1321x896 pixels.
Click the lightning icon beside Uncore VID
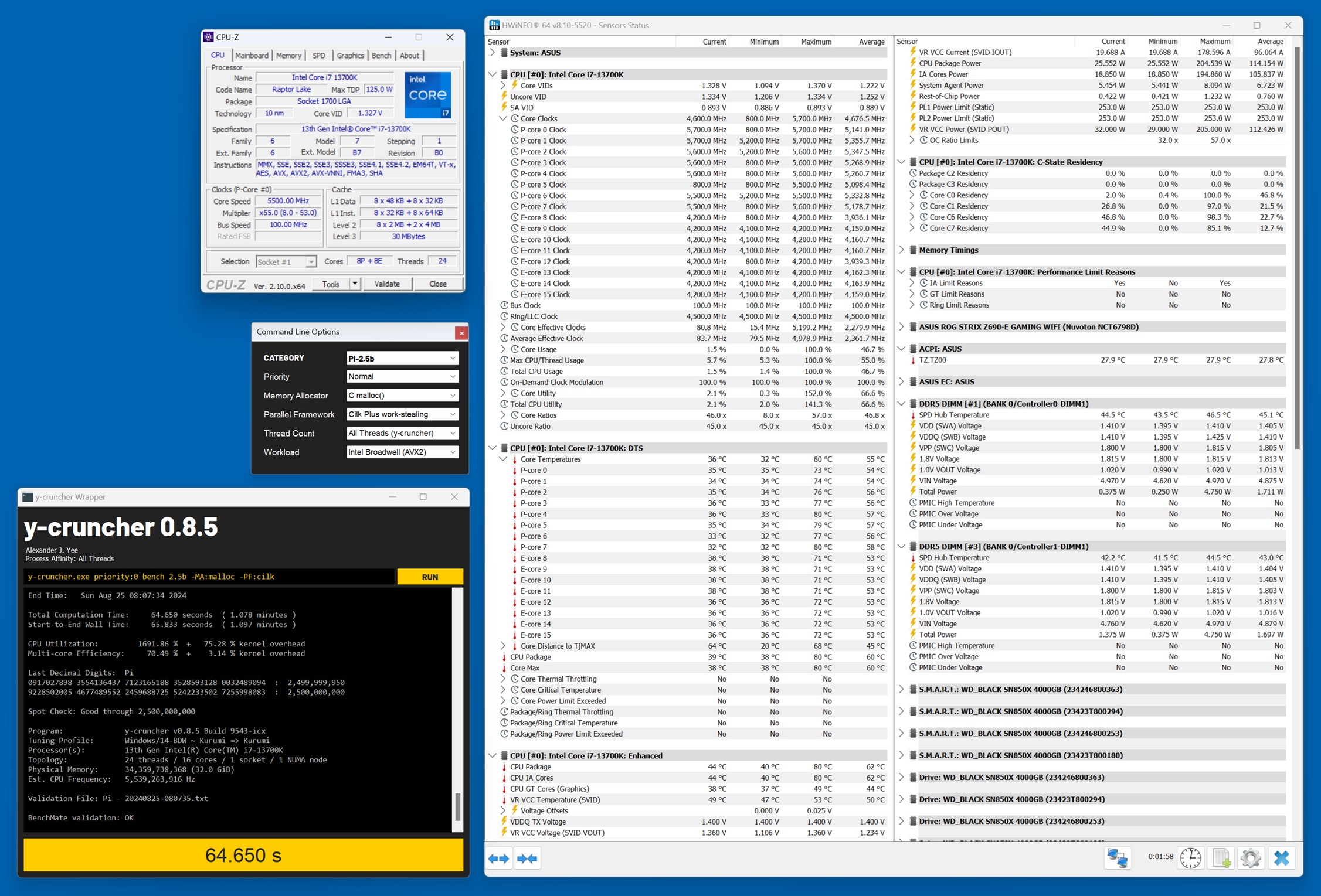click(504, 97)
